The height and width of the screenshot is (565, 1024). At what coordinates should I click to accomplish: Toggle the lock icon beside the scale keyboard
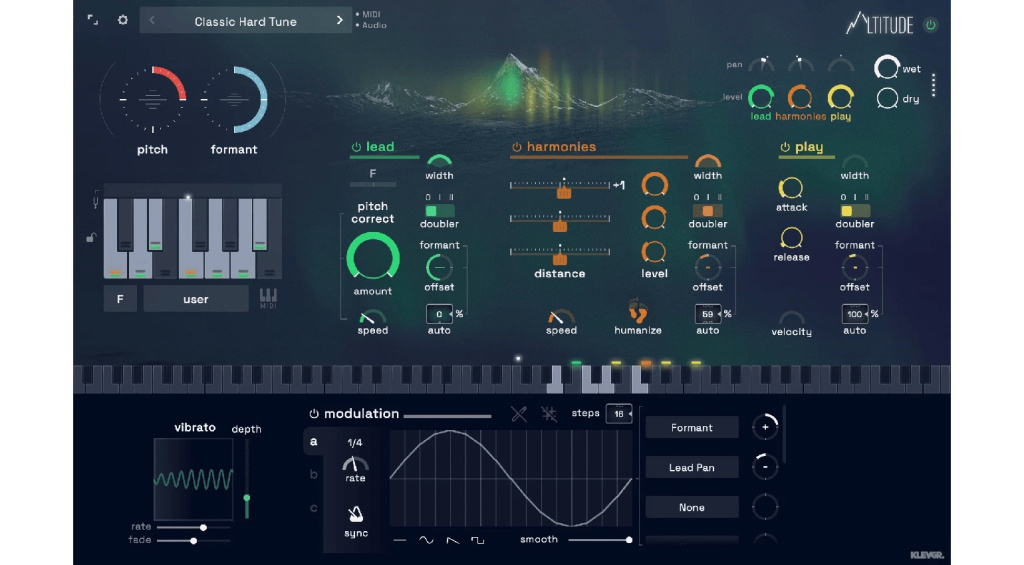coord(92,238)
